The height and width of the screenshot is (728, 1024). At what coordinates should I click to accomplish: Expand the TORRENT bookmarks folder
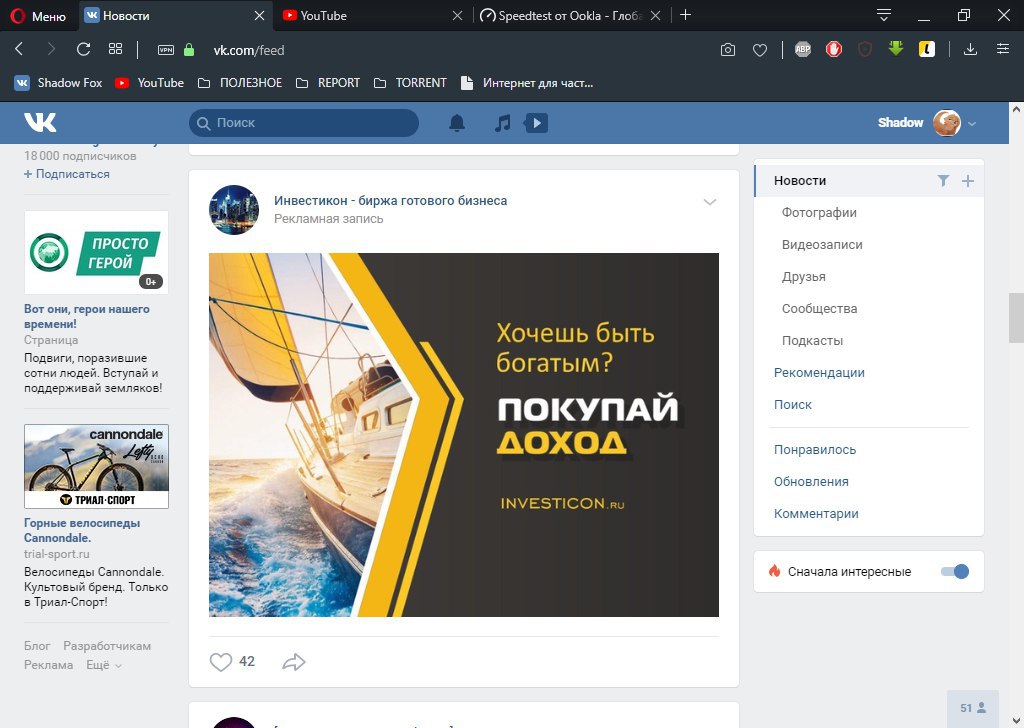(x=410, y=83)
